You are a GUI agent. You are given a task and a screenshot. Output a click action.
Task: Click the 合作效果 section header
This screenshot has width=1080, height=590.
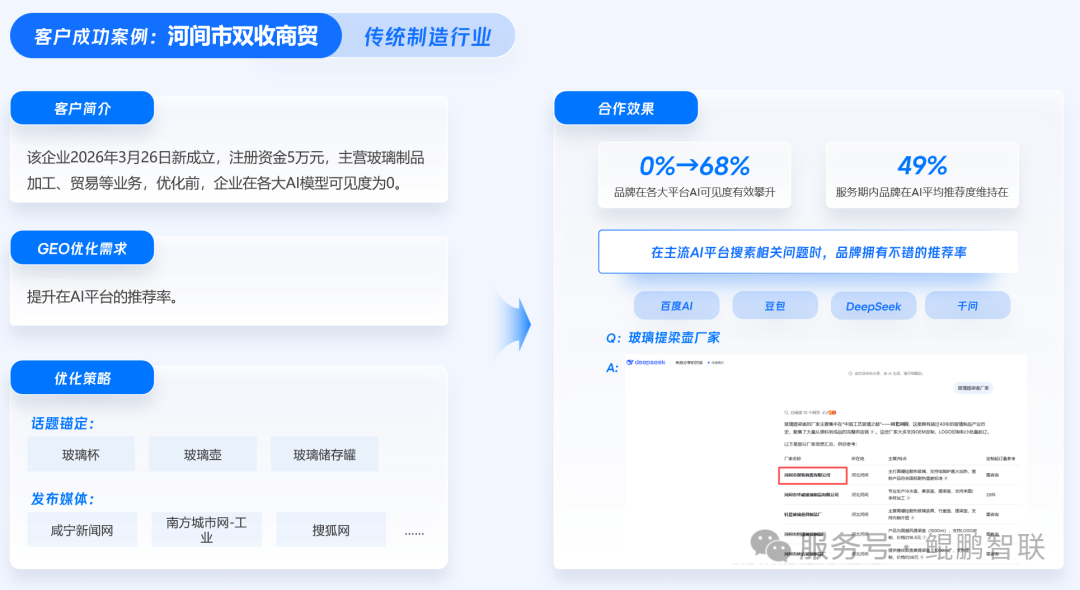pos(625,108)
